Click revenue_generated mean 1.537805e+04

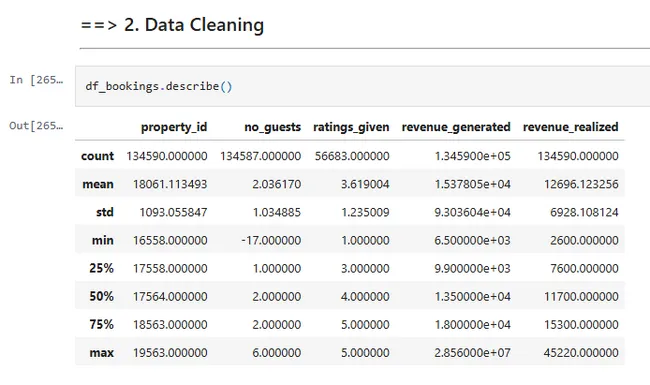(x=473, y=184)
